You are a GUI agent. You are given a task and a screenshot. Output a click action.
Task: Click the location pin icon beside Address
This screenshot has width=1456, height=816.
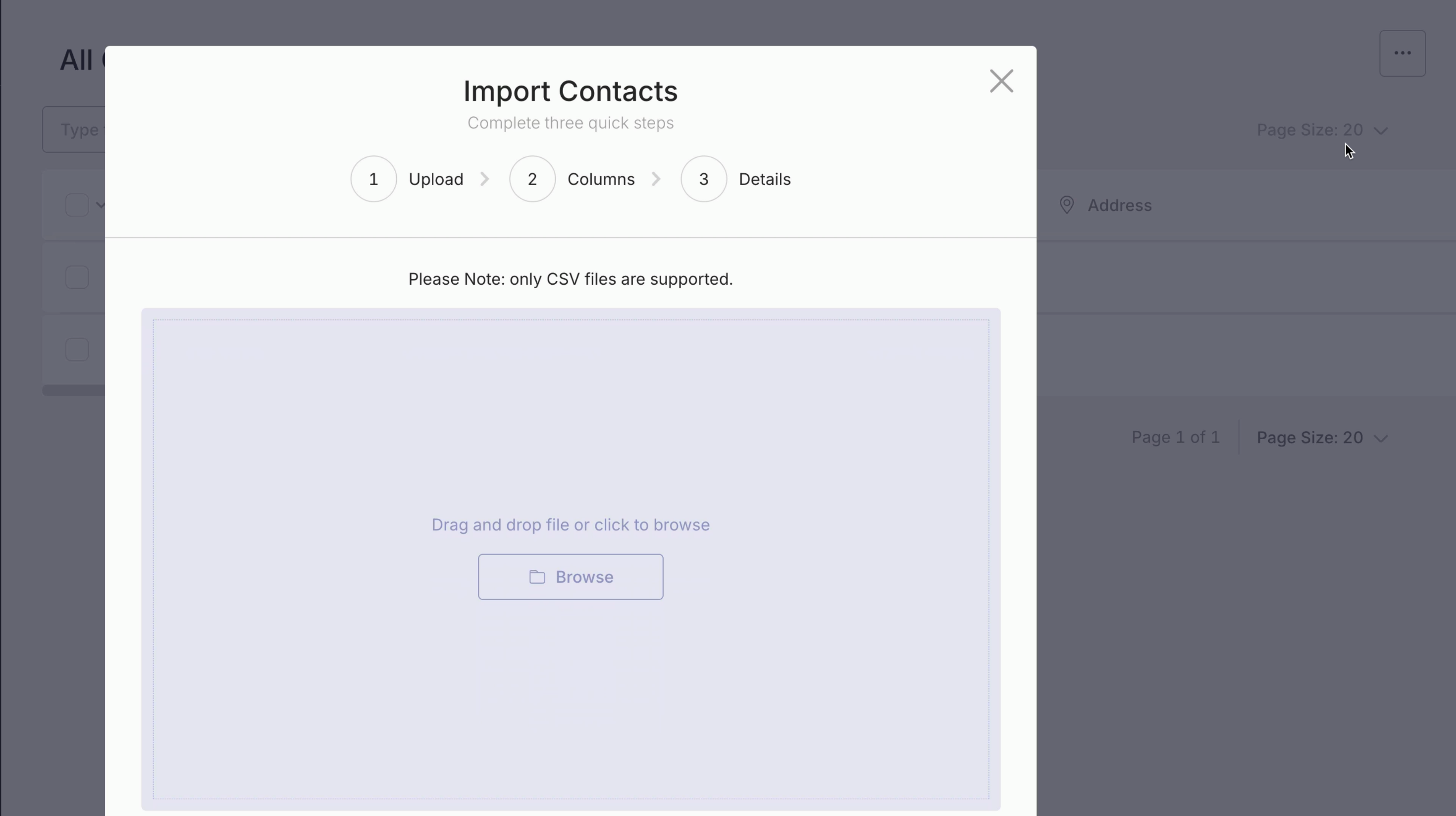[x=1067, y=205]
